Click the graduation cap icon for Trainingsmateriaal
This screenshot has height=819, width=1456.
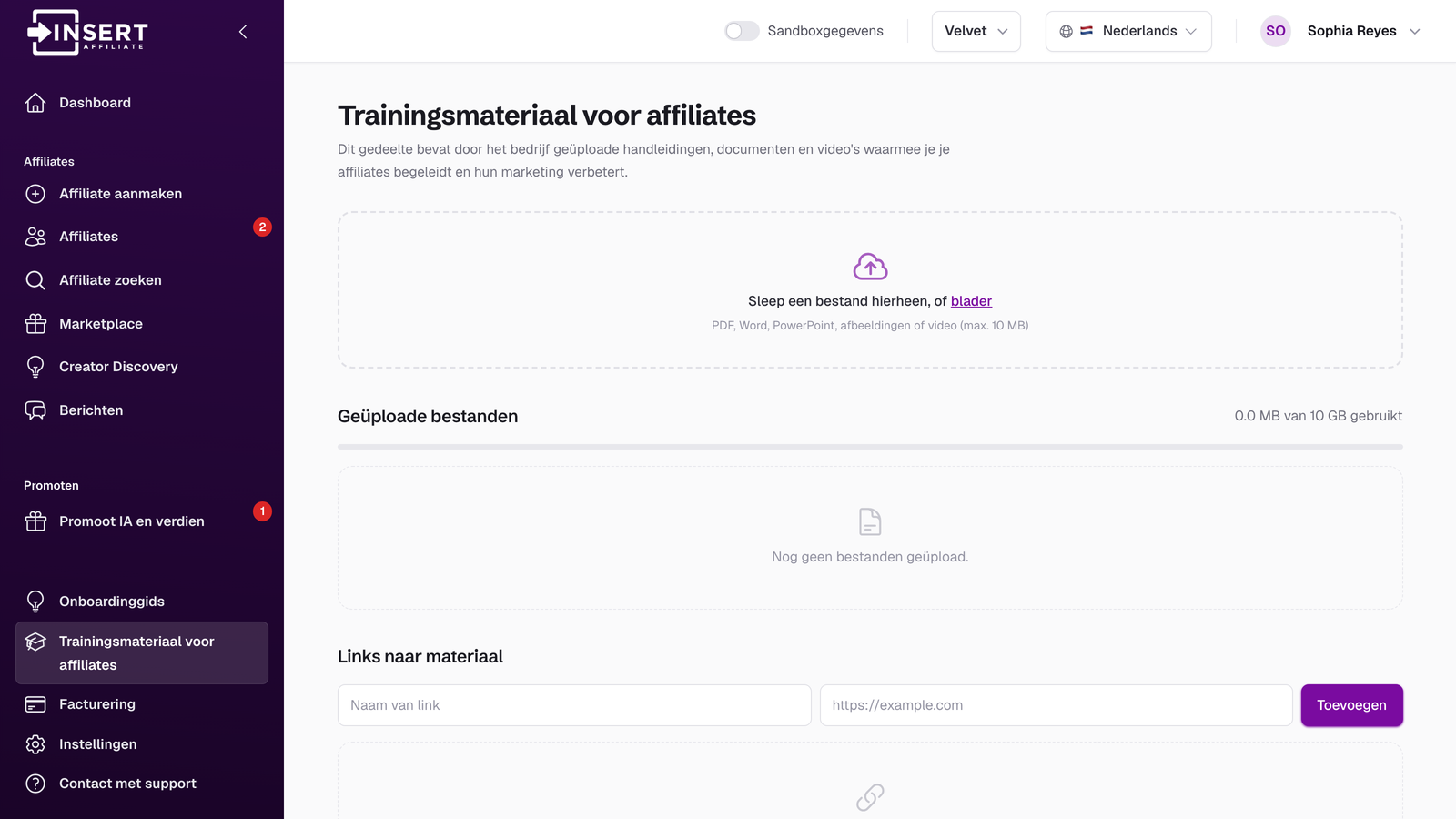click(35, 642)
